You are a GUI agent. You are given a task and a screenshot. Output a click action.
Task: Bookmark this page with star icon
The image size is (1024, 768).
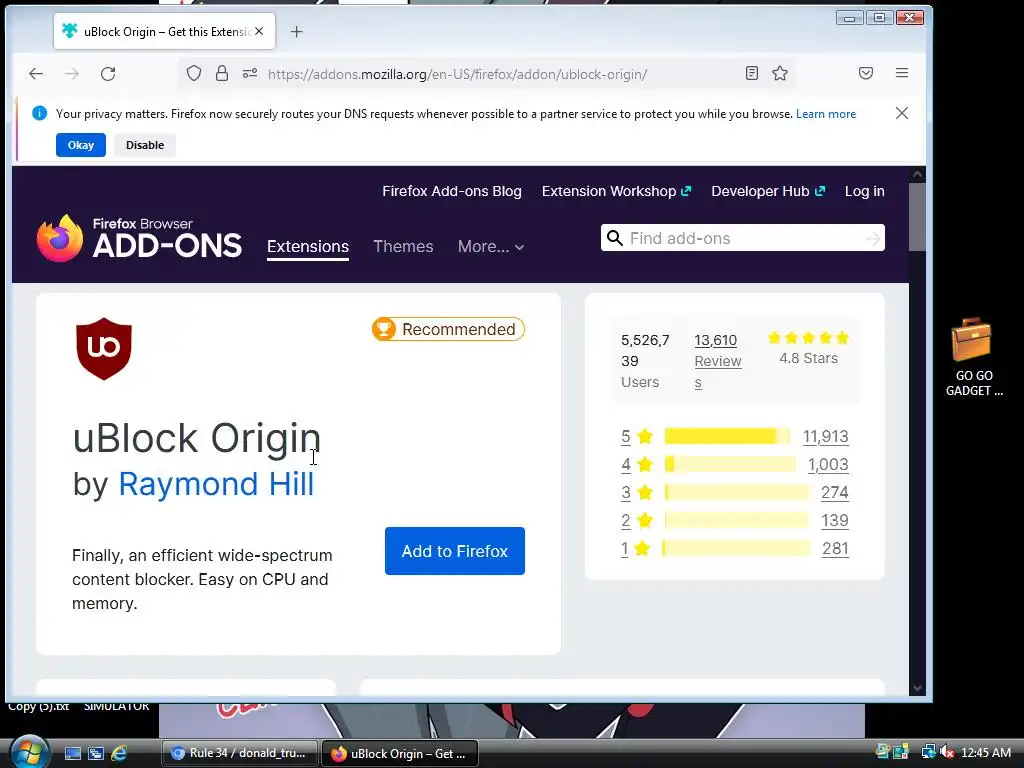780,73
